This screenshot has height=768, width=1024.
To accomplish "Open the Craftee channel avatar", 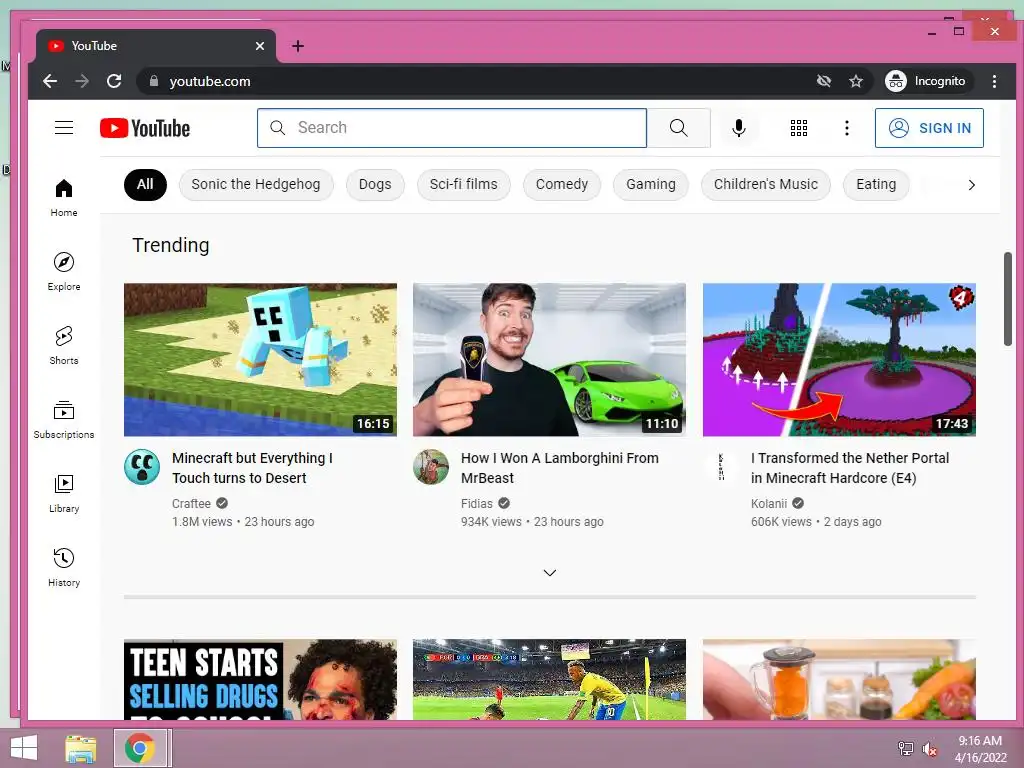I will (x=142, y=467).
